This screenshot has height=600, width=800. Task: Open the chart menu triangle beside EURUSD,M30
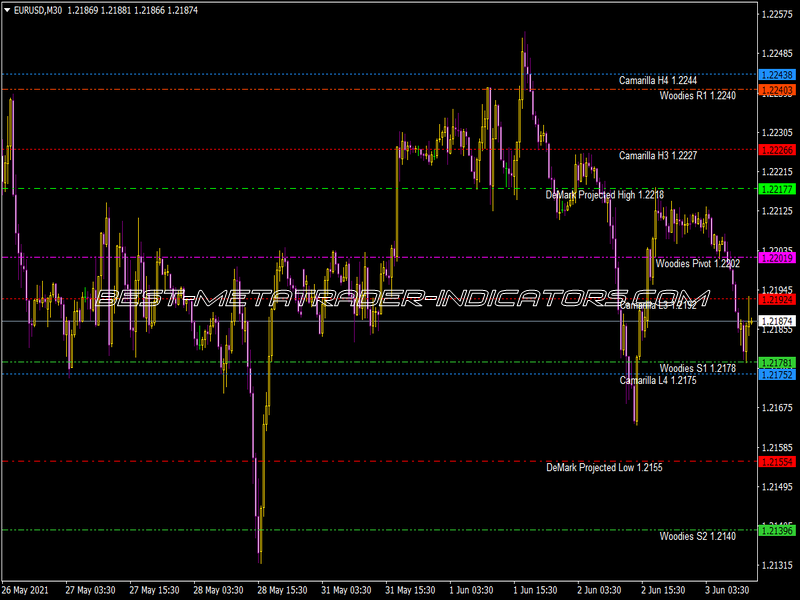(7, 10)
